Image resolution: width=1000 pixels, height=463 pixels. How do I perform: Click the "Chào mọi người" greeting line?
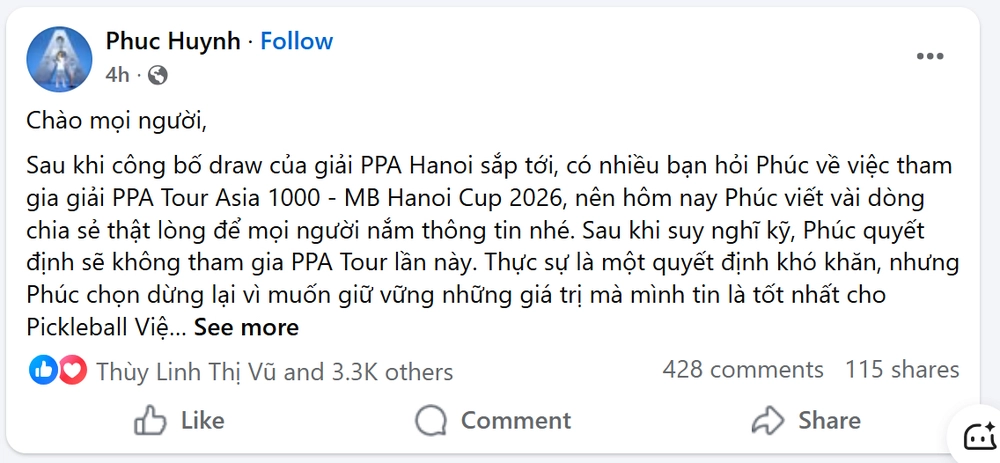pyautogui.click(x=117, y=122)
